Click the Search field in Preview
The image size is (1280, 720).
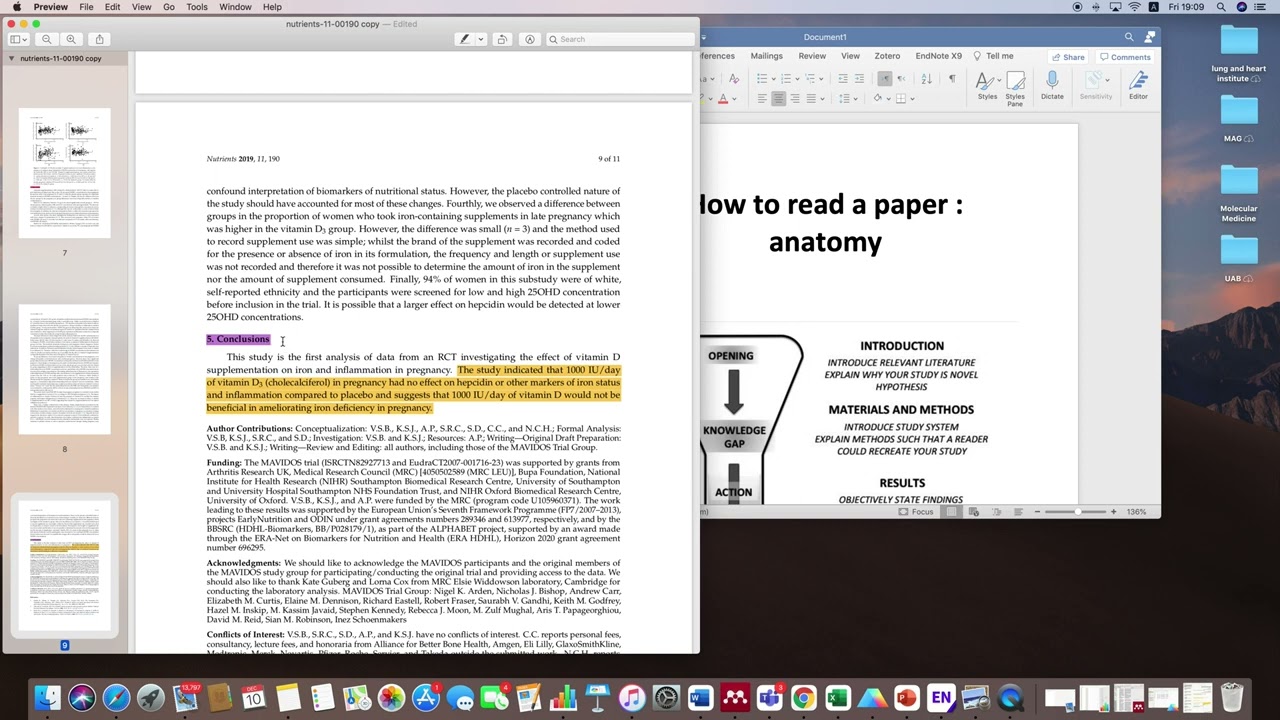coord(620,39)
